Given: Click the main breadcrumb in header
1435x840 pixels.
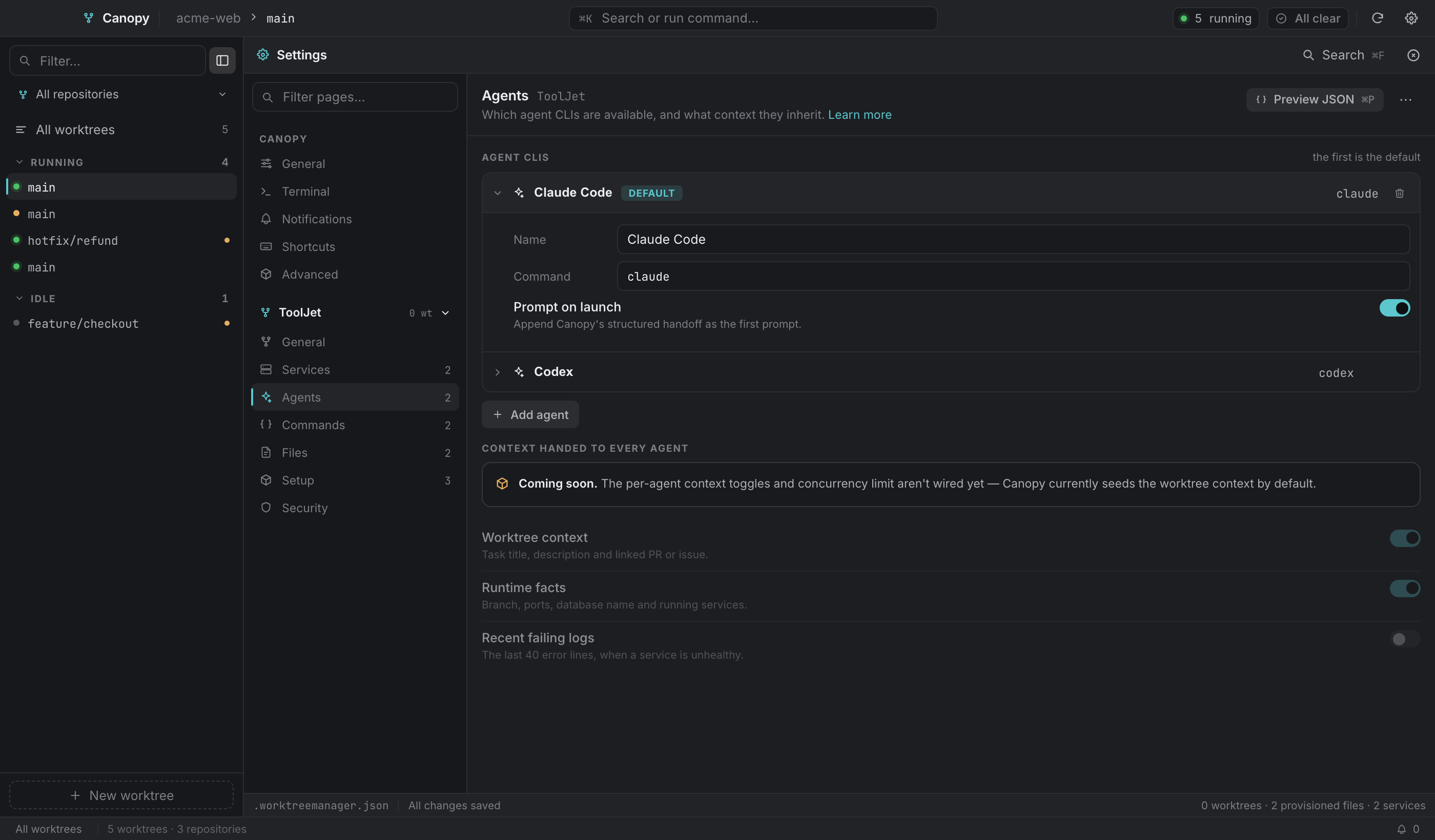Looking at the screenshot, I should point(280,18).
